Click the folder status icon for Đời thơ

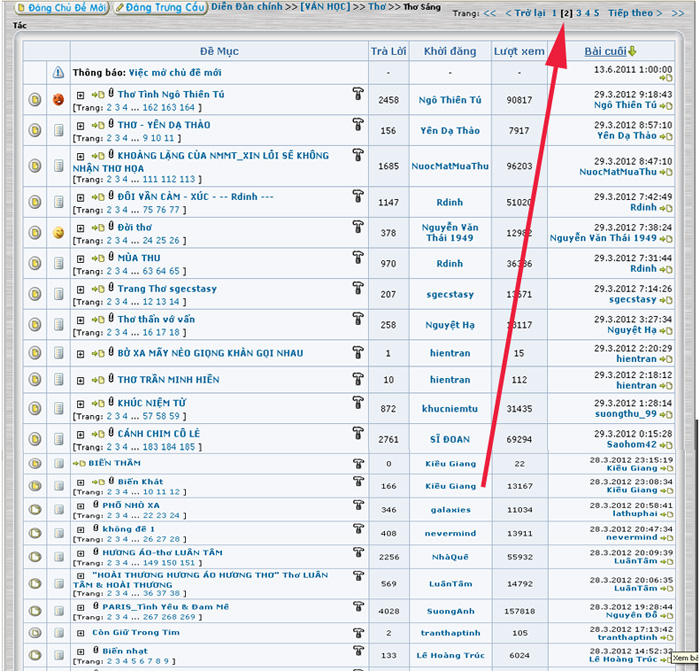(35, 233)
